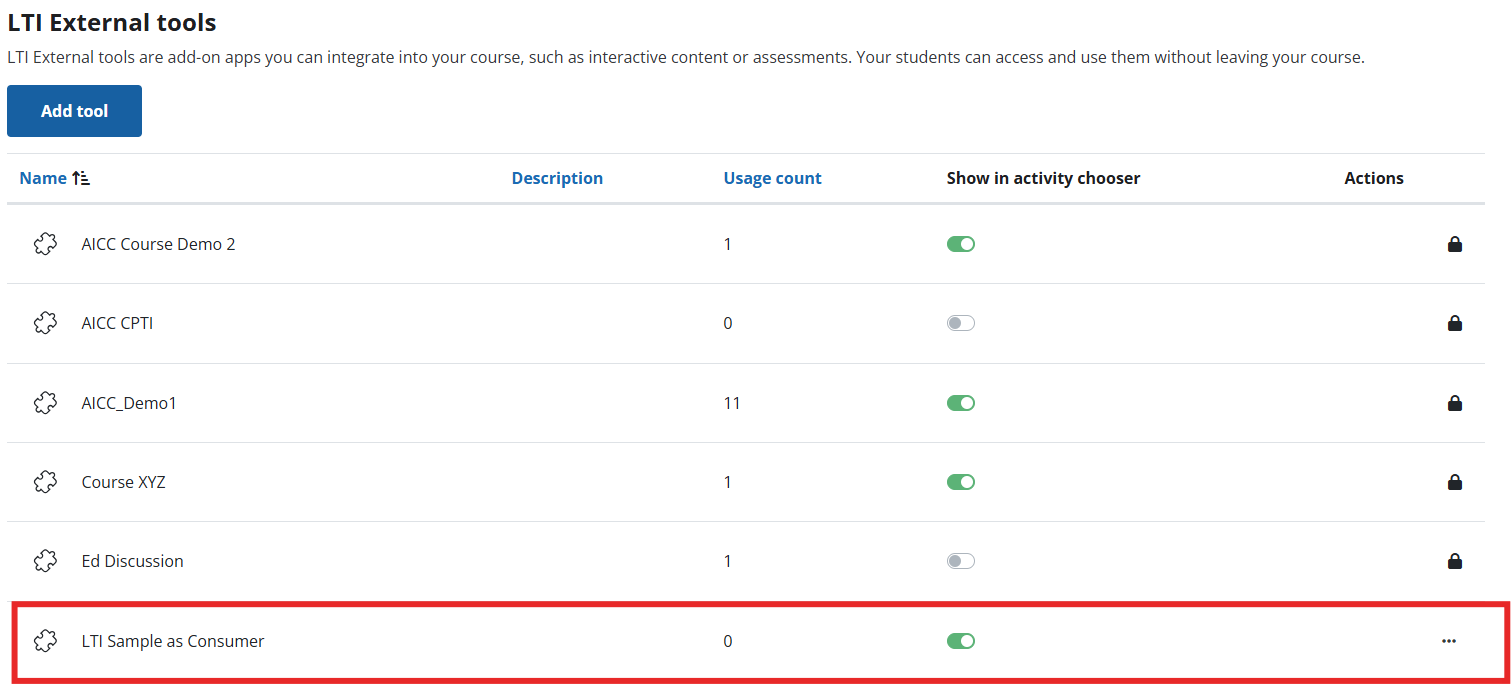Sort tools by Usage count
Viewport: 1511px width, 698px height.
(772, 178)
